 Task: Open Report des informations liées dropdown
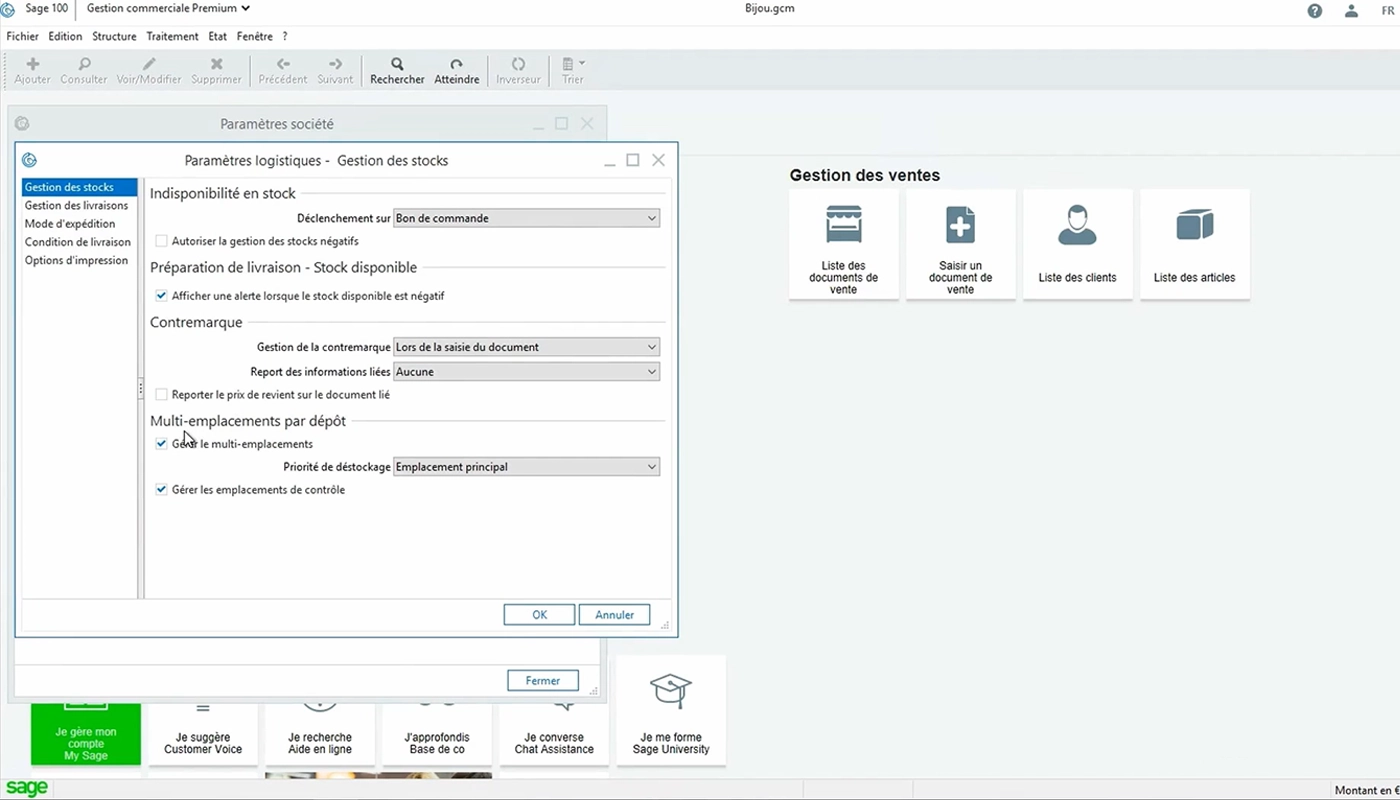point(527,372)
